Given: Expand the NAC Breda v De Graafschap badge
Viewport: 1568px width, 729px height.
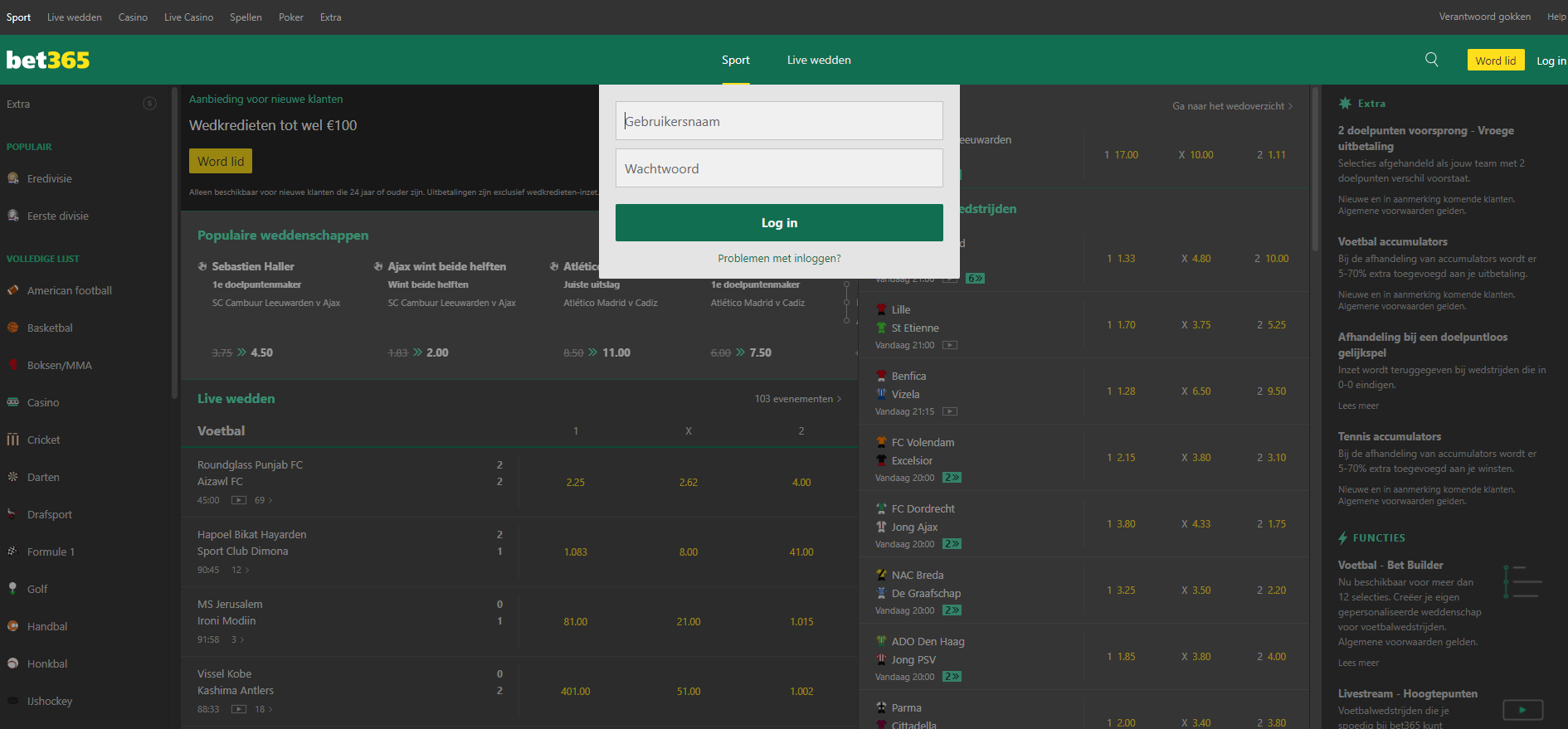Looking at the screenshot, I should point(952,610).
